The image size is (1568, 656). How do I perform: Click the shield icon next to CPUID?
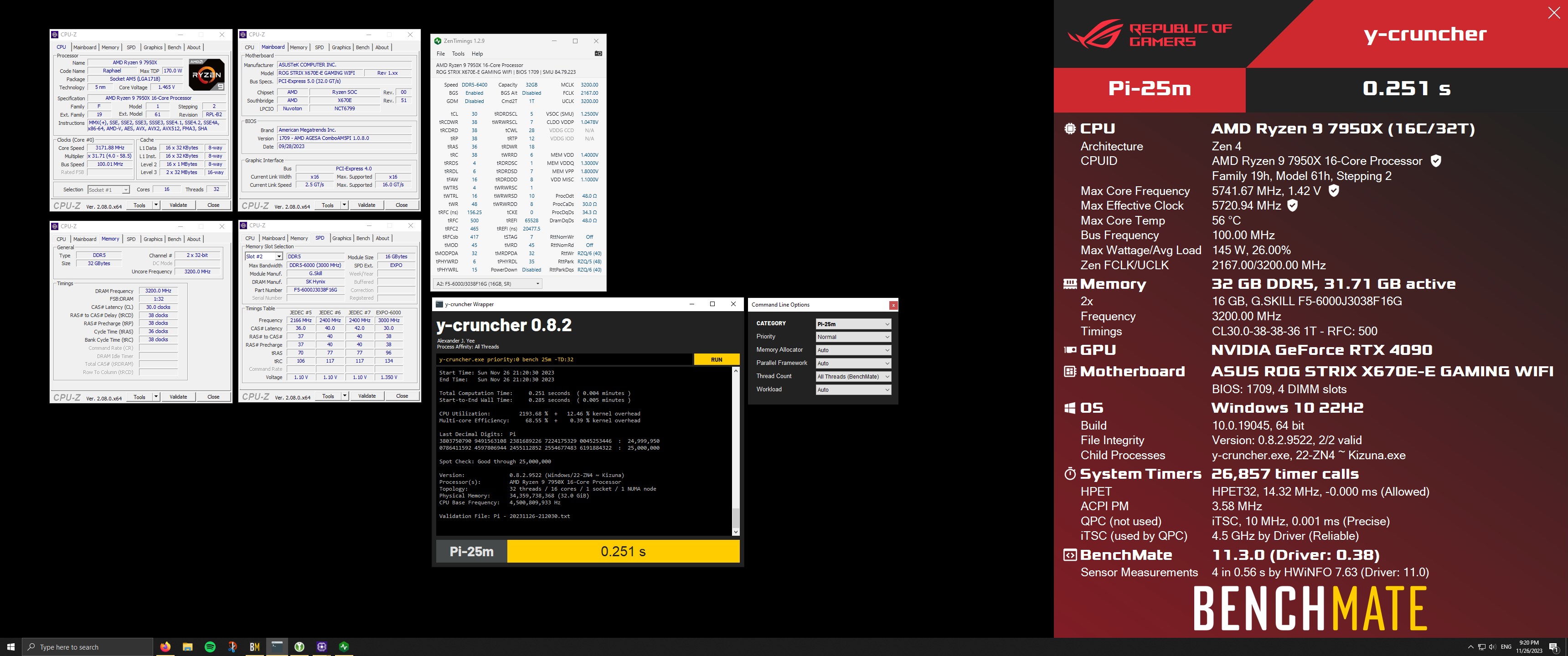click(x=1435, y=161)
